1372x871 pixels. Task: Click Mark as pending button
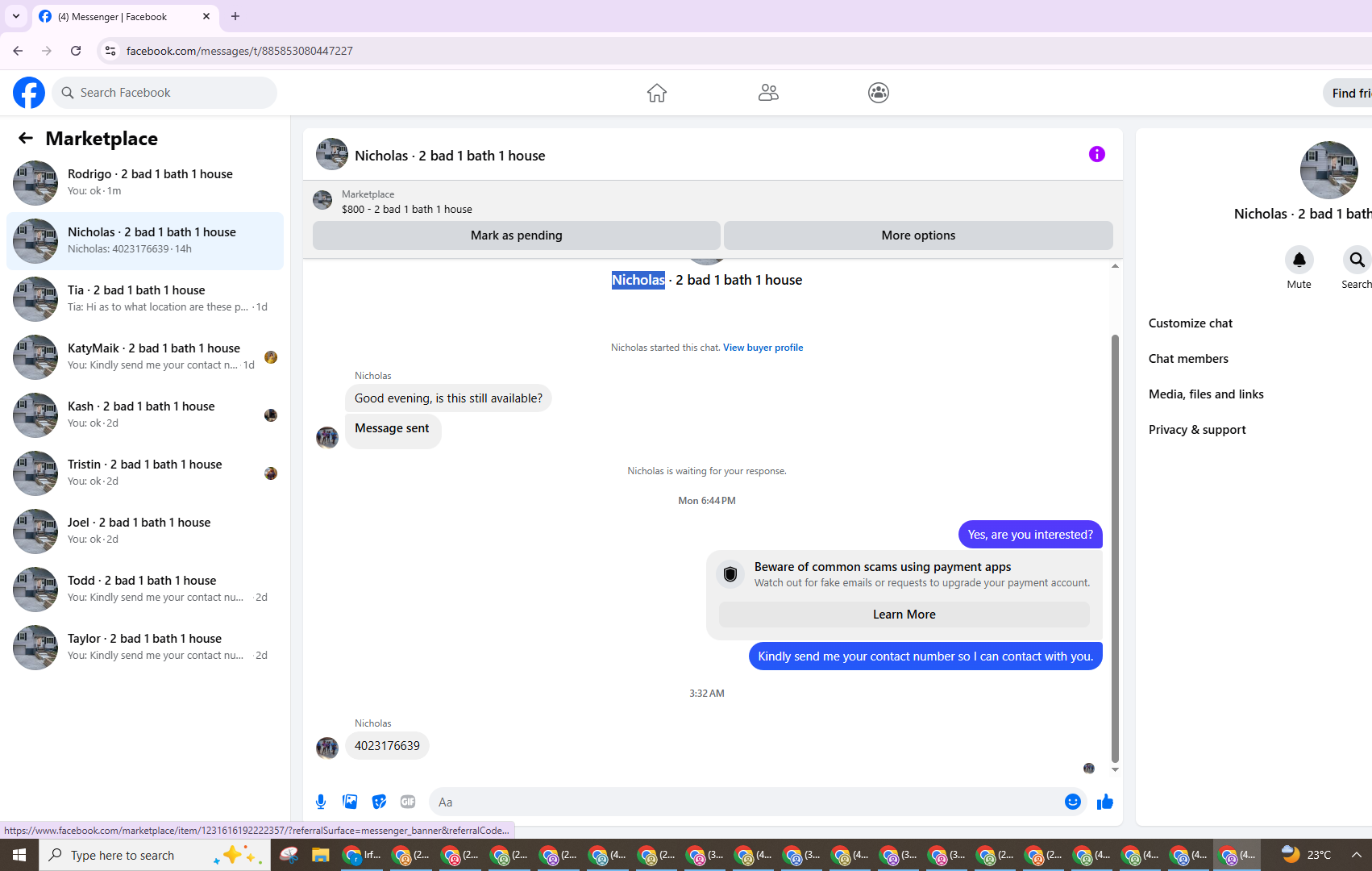pos(517,235)
